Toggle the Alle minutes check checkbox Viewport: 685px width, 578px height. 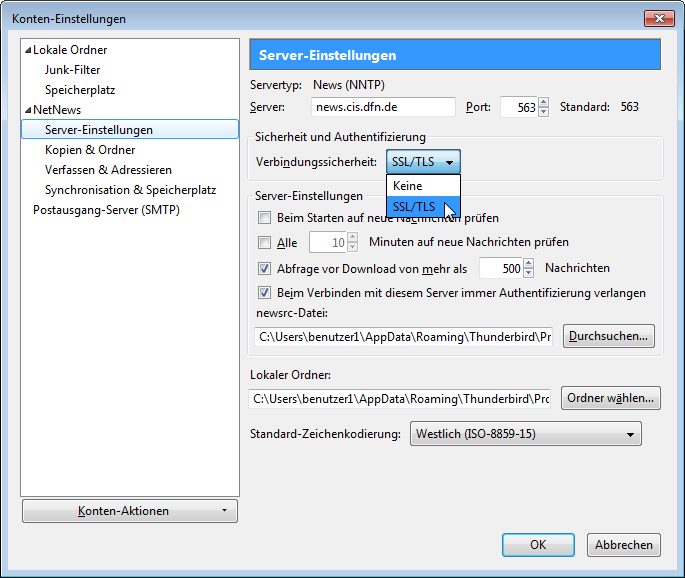[265, 242]
